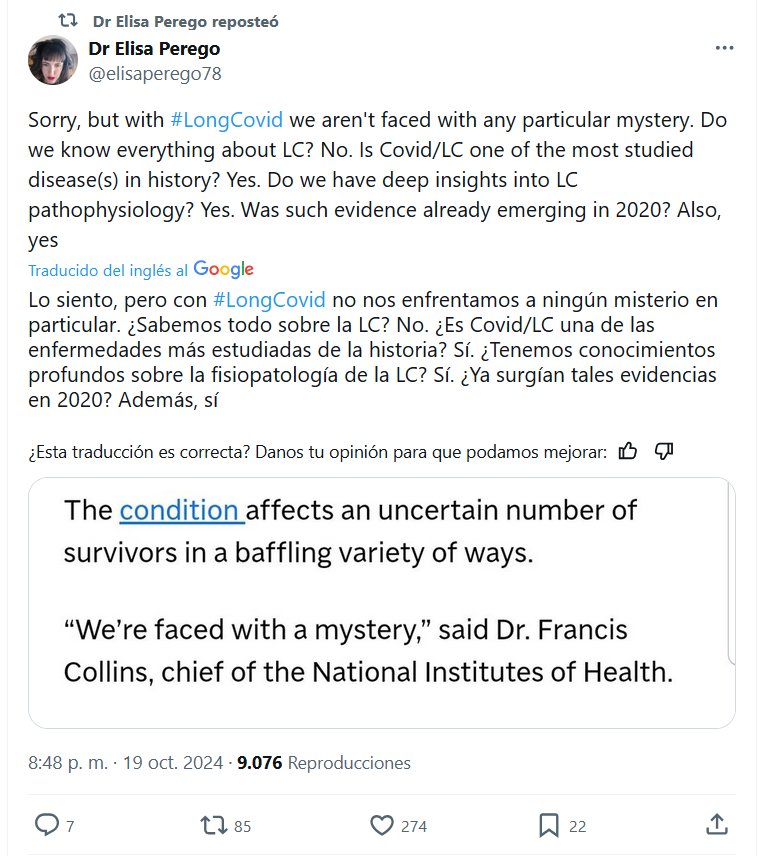The image size is (760, 856).
Task: Click the small repost icon above the author name
Action: click(68, 21)
